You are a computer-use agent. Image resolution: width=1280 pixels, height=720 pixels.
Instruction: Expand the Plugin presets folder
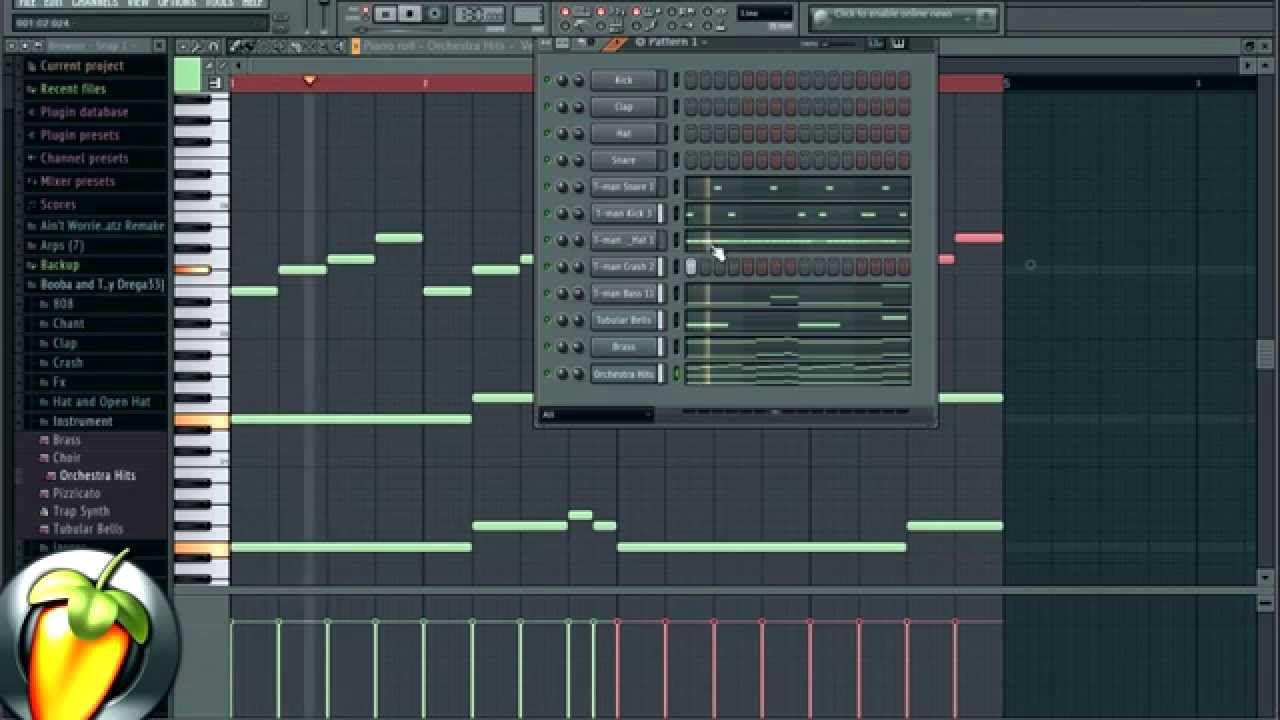point(80,135)
